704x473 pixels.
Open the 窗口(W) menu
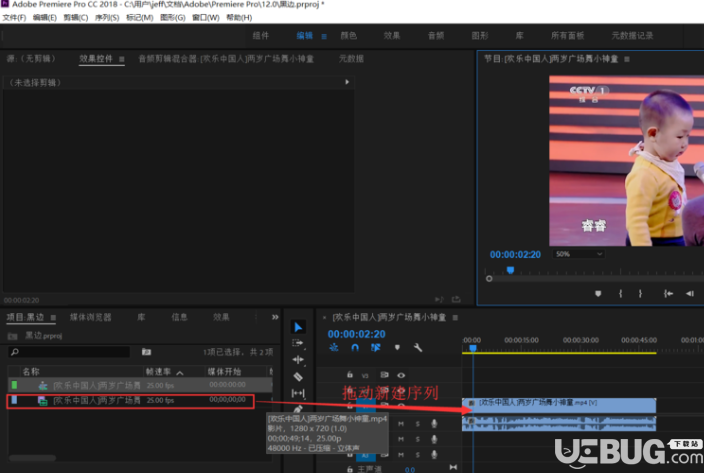[206, 18]
